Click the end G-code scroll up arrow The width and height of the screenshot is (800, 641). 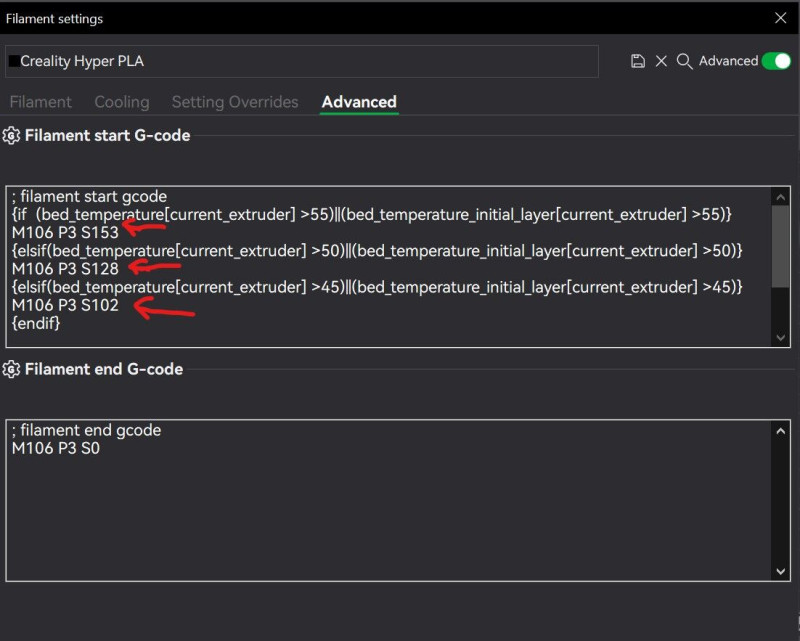(780, 431)
